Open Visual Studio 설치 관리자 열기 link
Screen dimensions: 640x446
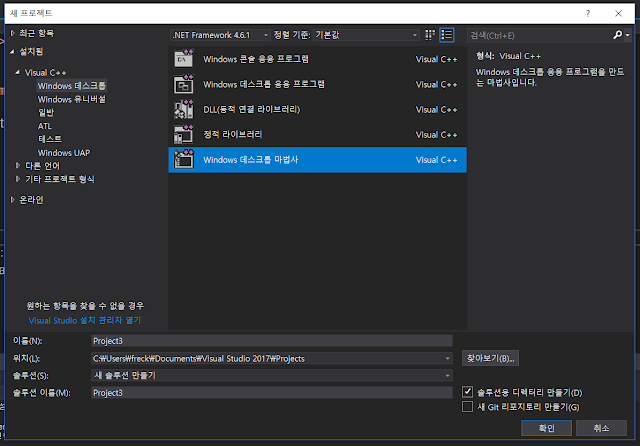pyautogui.click(x=84, y=320)
